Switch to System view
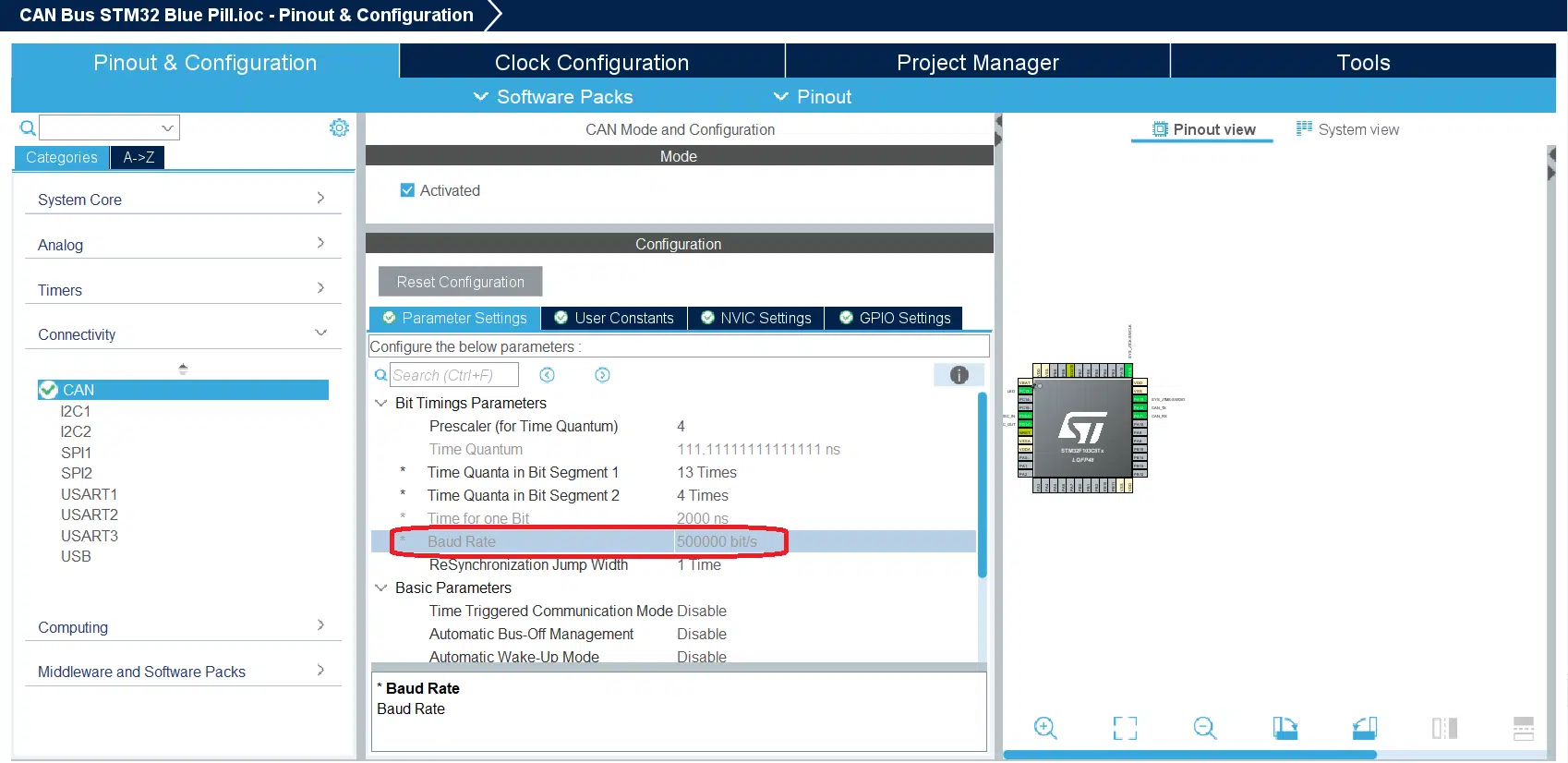The width and height of the screenshot is (1568, 763). (1347, 129)
